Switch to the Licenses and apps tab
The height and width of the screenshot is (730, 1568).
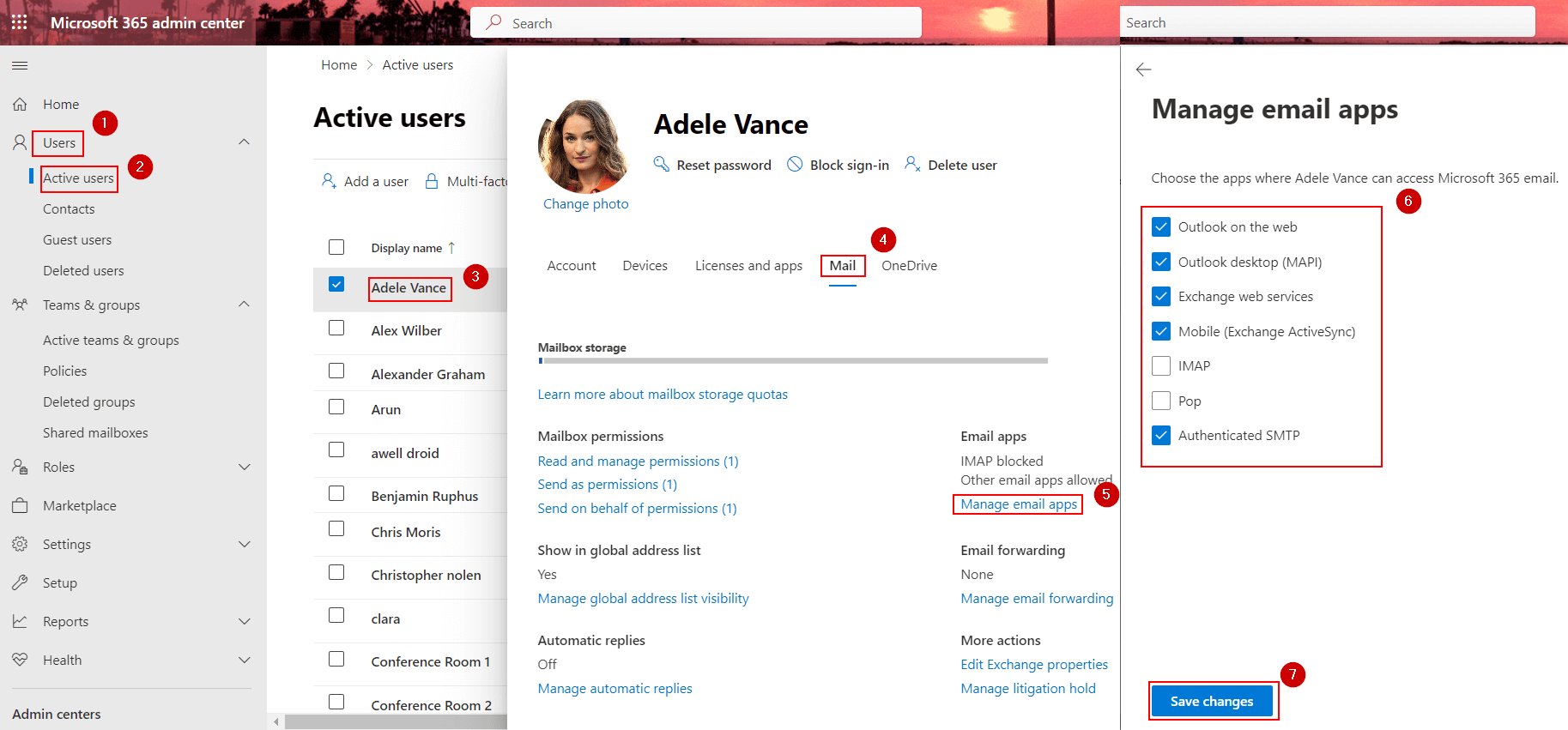pos(748,266)
